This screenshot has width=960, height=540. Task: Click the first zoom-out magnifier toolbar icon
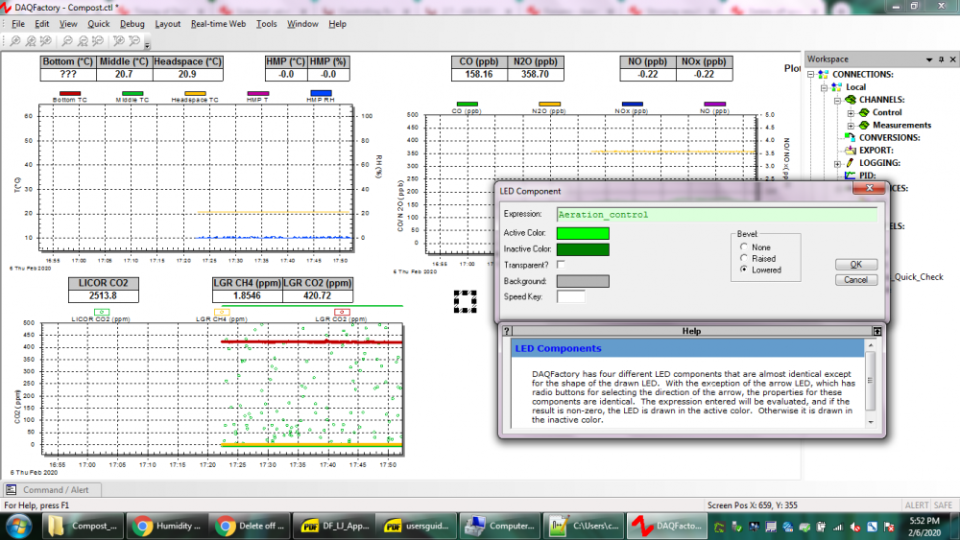click(x=67, y=41)
